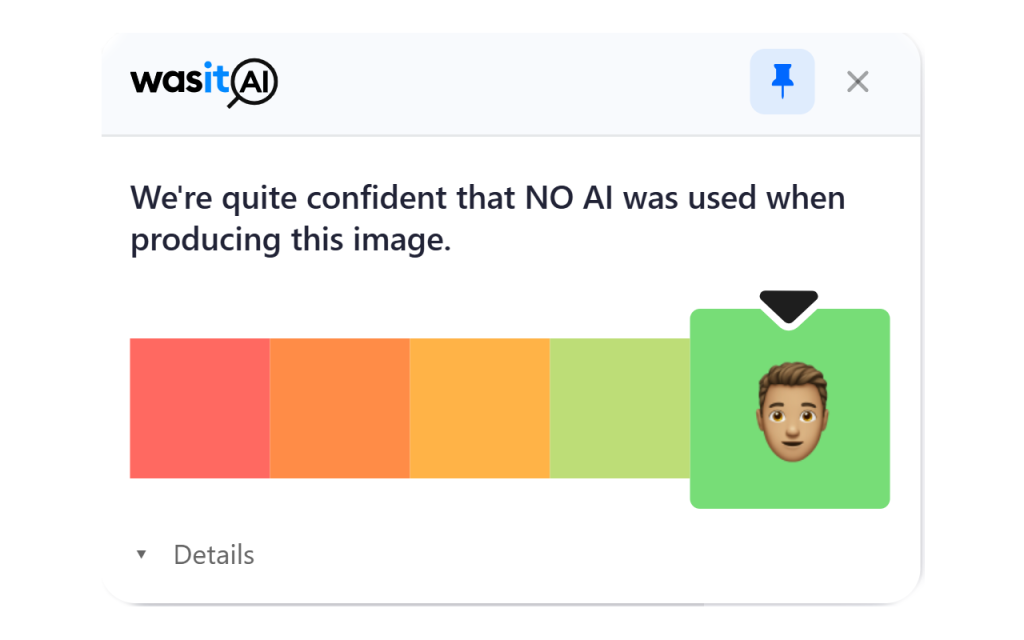1024x640 pixels.
Task: Select the red segment of the scale
Action: pyautogui.click(x=200, y=408)
